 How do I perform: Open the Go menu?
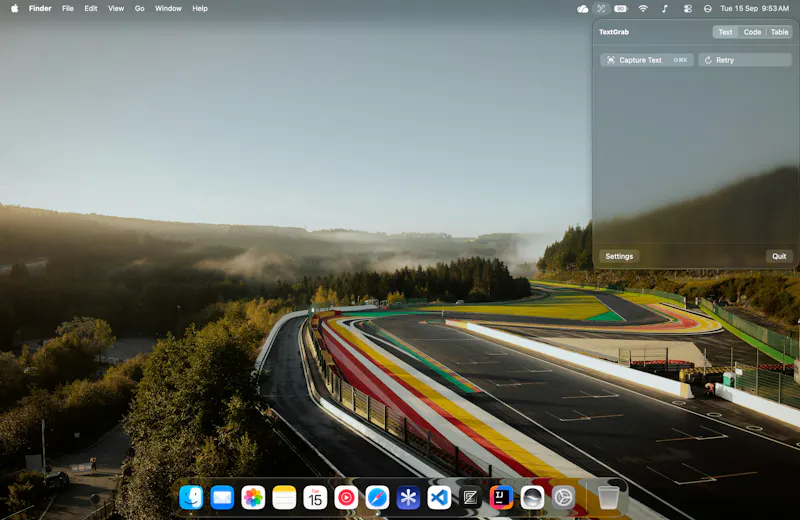139,9
